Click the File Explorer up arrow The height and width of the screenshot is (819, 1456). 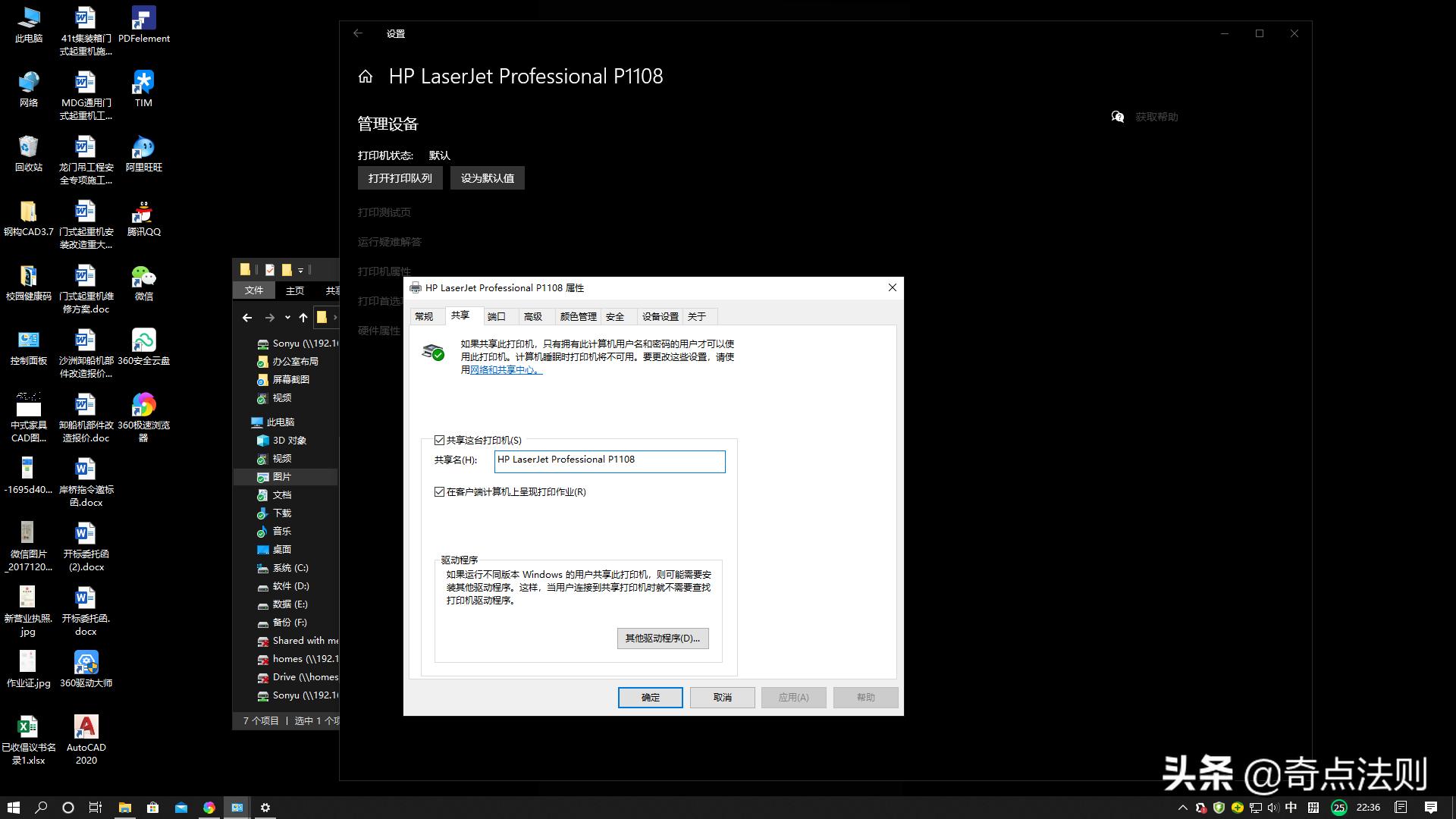pos(303,318)
